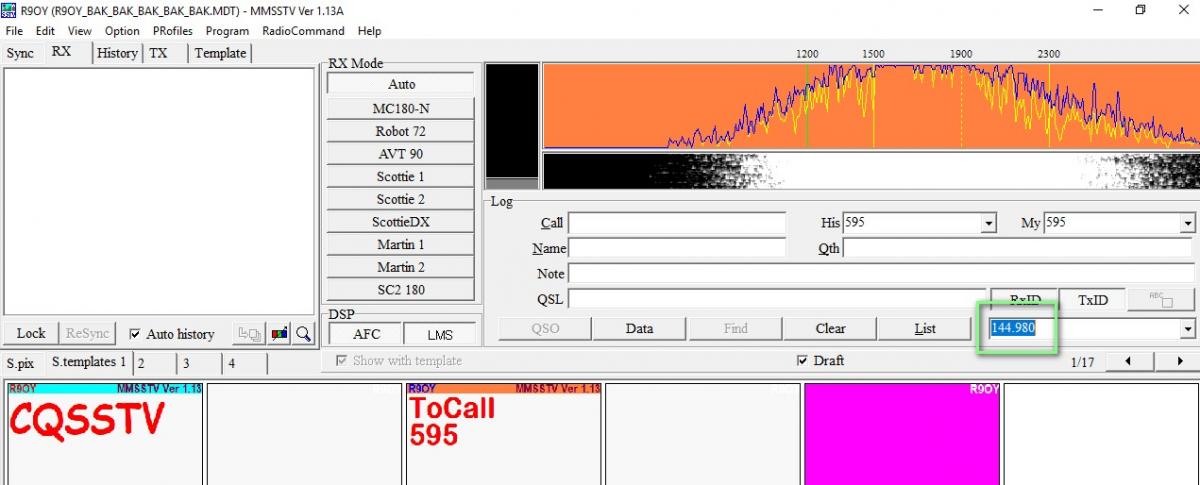Go to previous template page arrow
1200x485 pixels.
click(x=1129, y=361)
